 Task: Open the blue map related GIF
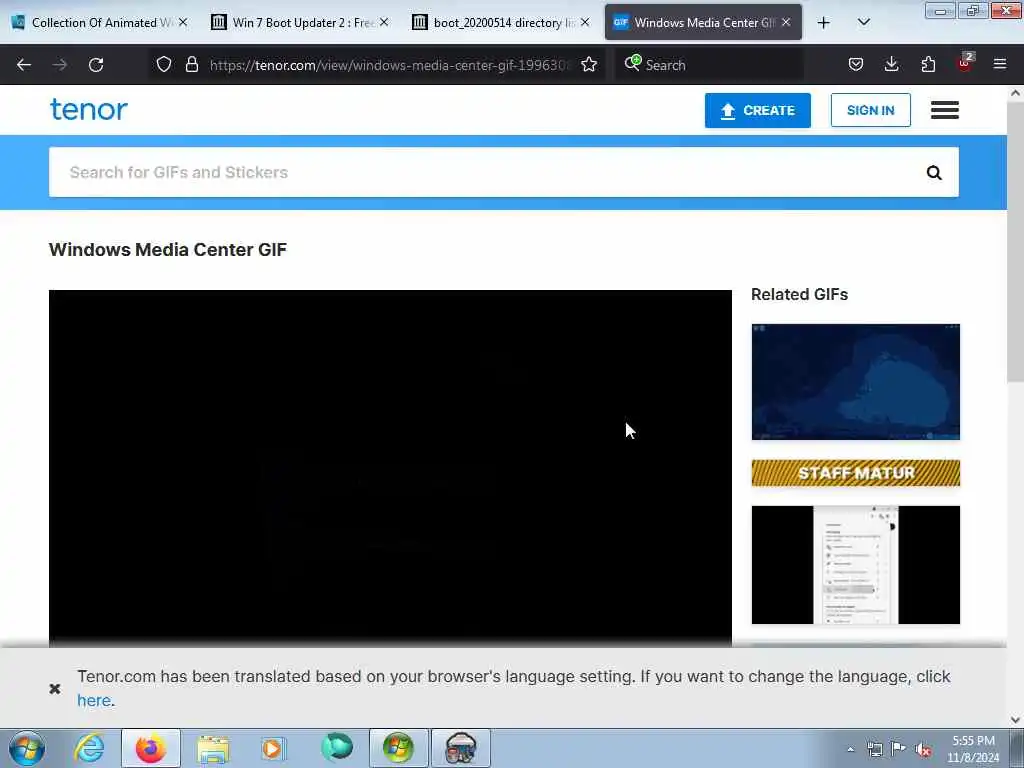(856, 382)
